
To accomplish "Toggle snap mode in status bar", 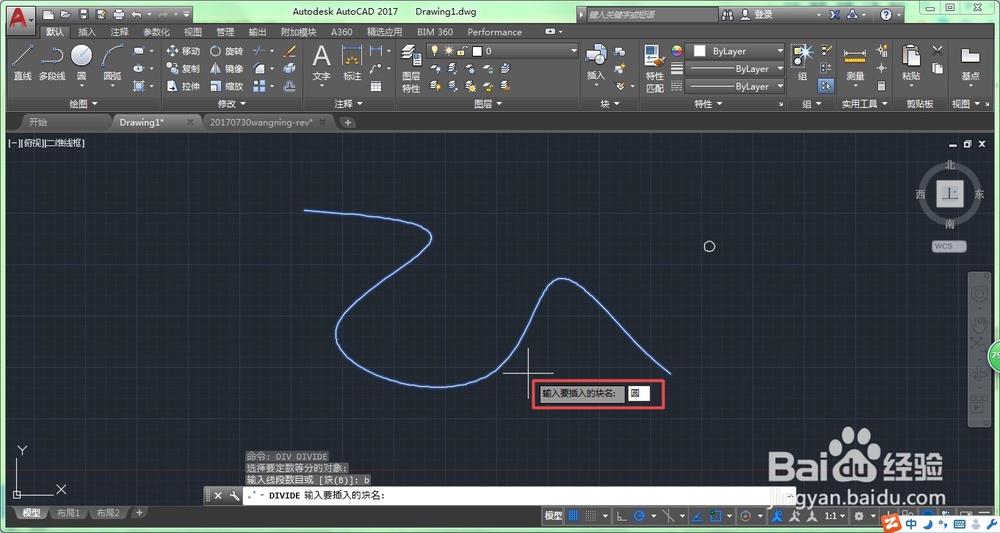I will 591,516.
